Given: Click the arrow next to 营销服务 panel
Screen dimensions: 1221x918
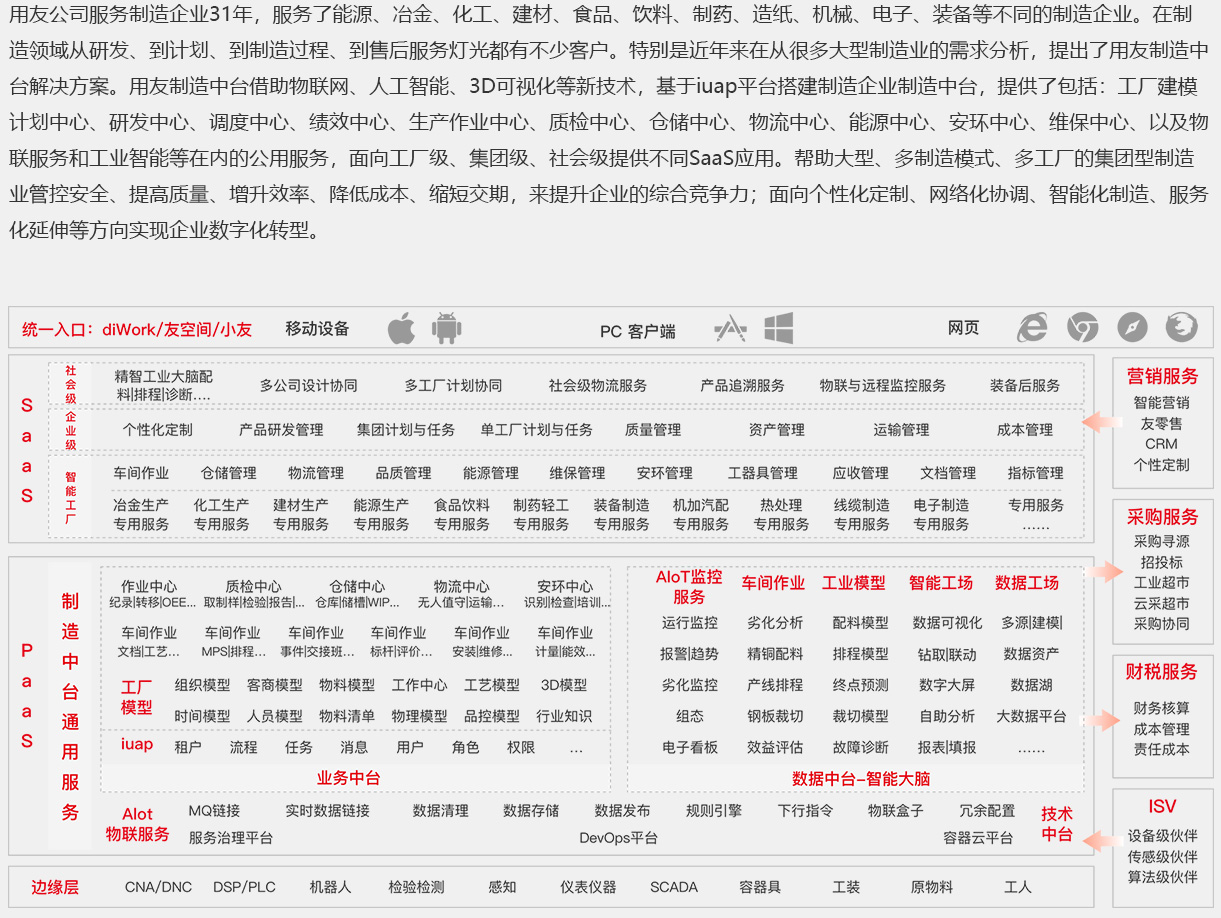Looking at the screenshot, I should [x=1098, y=422].
